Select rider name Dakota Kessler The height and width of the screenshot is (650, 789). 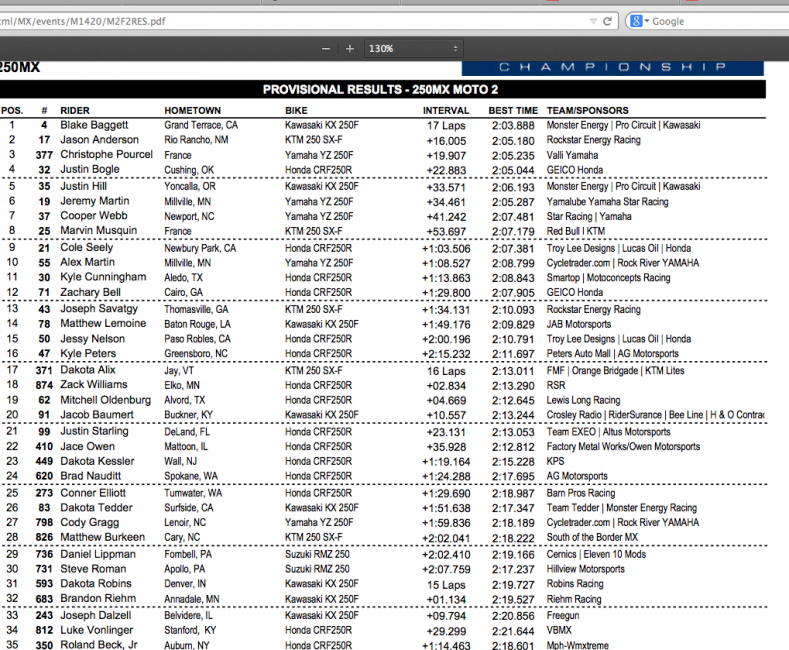[97, 461]
